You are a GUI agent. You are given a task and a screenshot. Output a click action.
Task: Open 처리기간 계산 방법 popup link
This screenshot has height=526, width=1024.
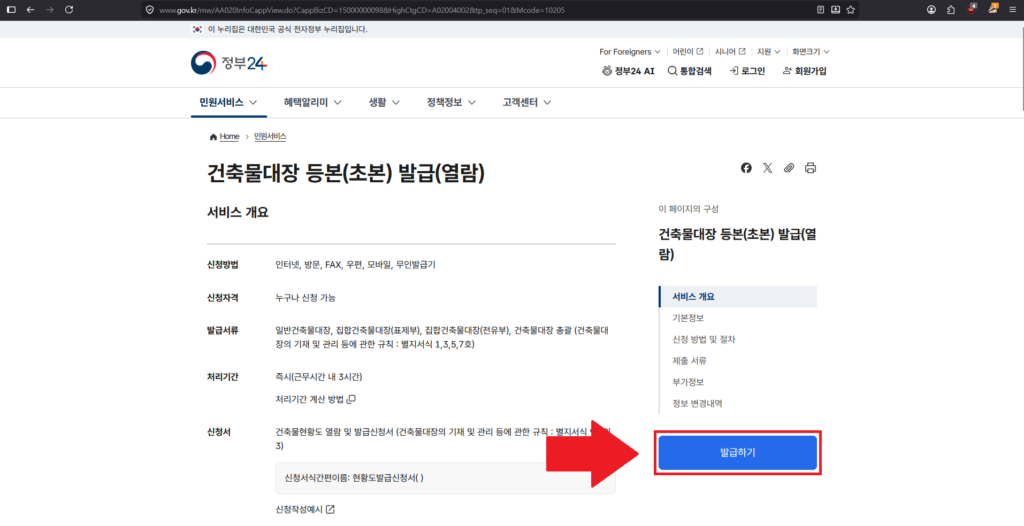(x=315, y=399)
